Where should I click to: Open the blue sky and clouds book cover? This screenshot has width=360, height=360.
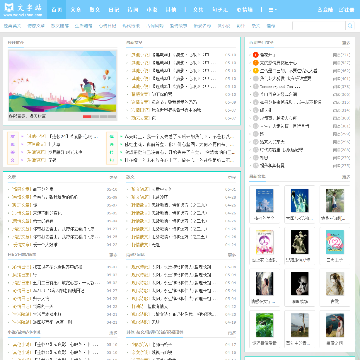click(264, 201)
